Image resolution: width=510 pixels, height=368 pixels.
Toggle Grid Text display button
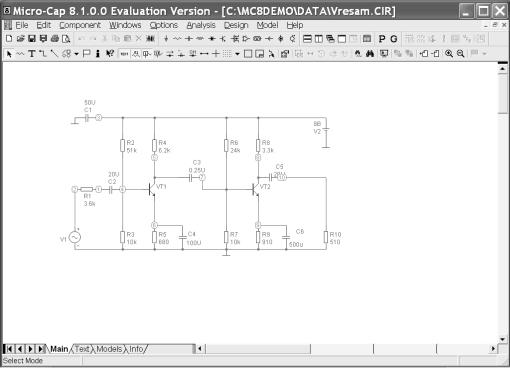point(124,54)
